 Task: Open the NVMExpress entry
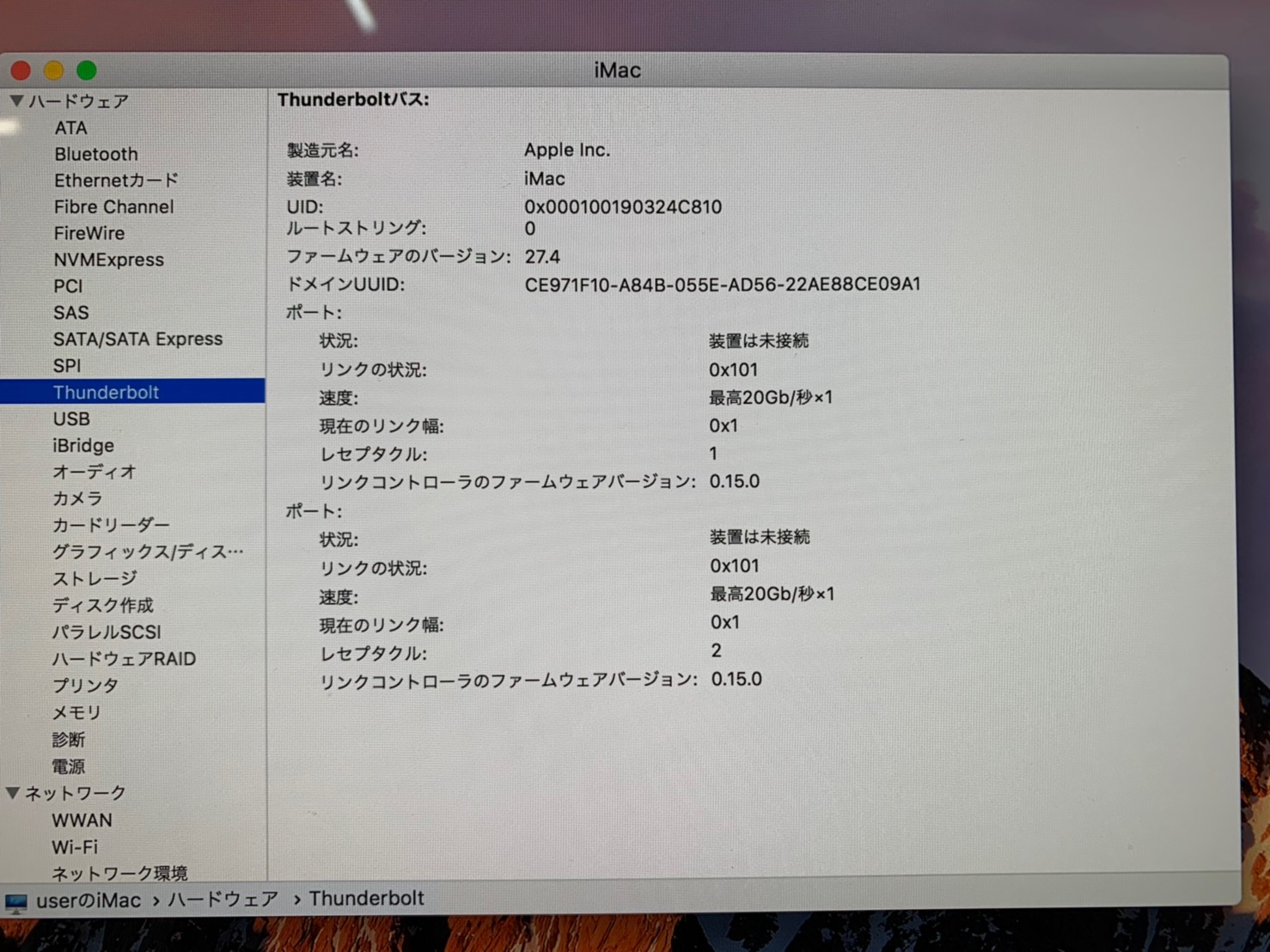coord(108,259)
